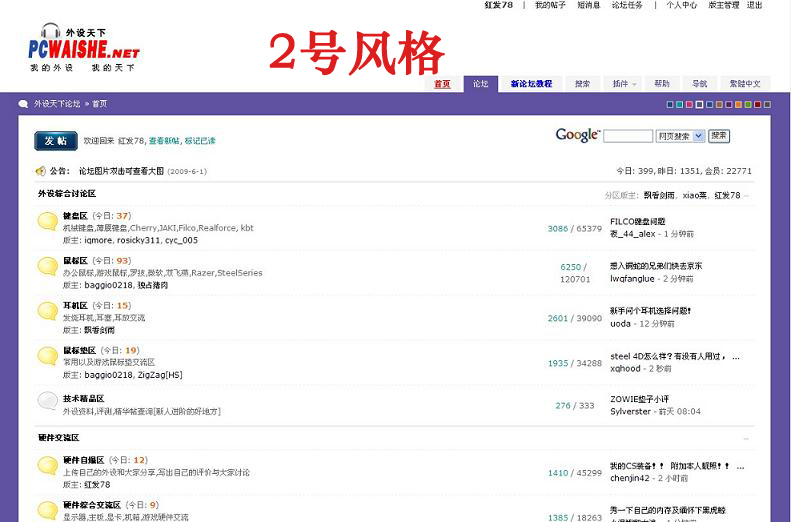Click the gray 技术精品区 bubble icon
This screenshot has width=791, height=522.
coord(47,401)
